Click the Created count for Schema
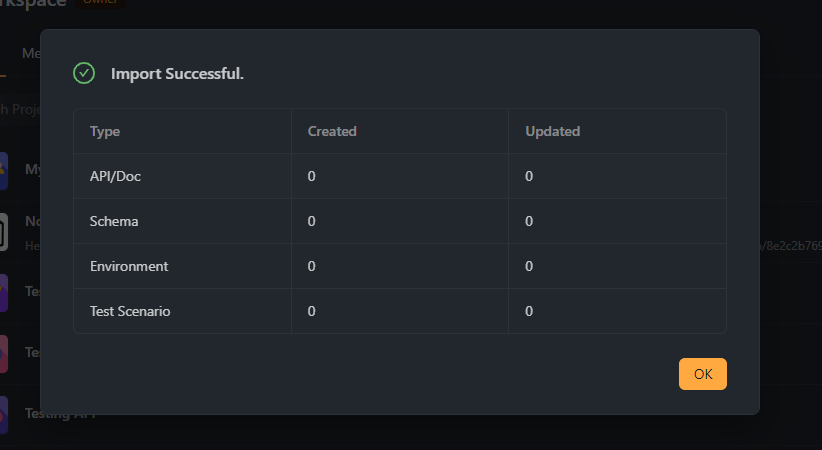Viewport: 822px width, 450px height. coord(311,221)
